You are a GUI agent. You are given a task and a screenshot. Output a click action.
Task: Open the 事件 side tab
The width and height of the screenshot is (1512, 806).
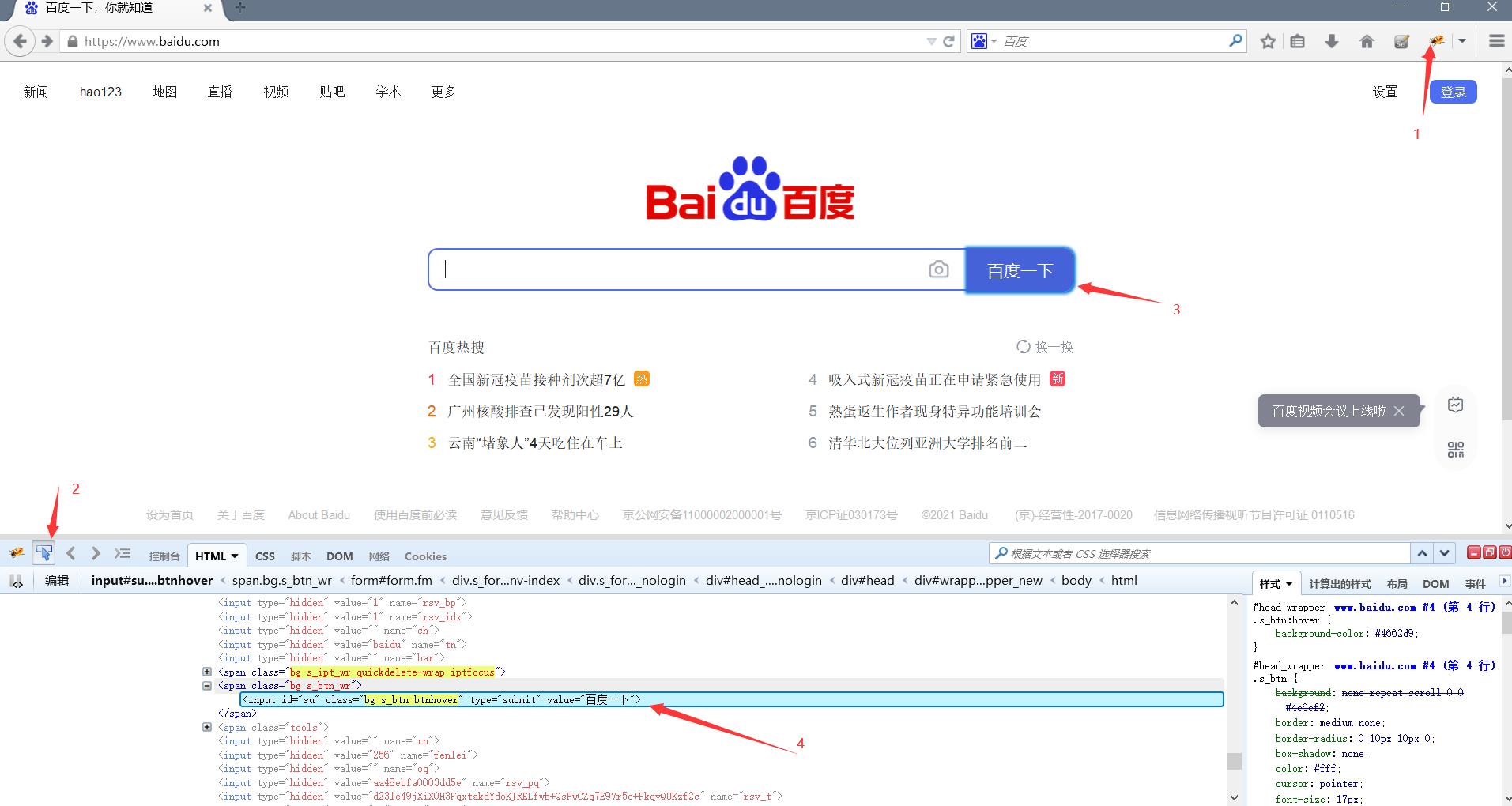click(1475, 584)
